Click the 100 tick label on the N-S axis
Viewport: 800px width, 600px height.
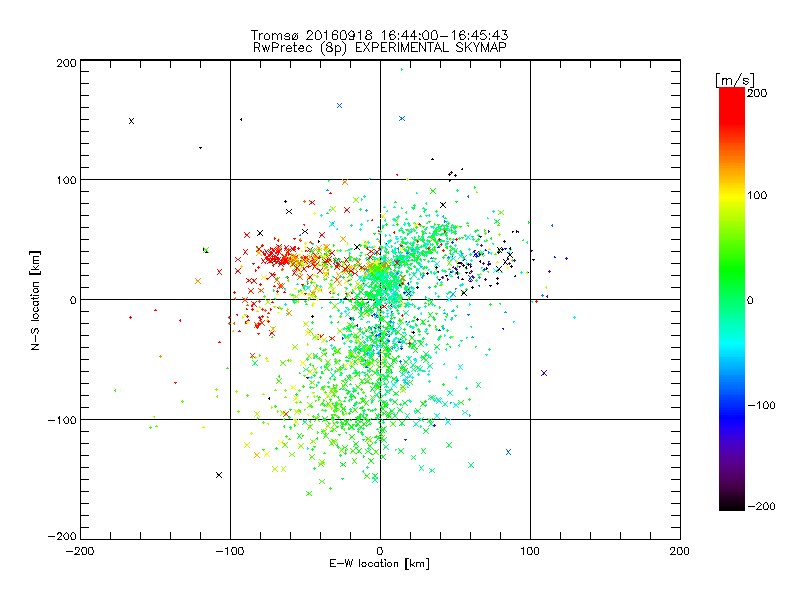click(66, 180)
